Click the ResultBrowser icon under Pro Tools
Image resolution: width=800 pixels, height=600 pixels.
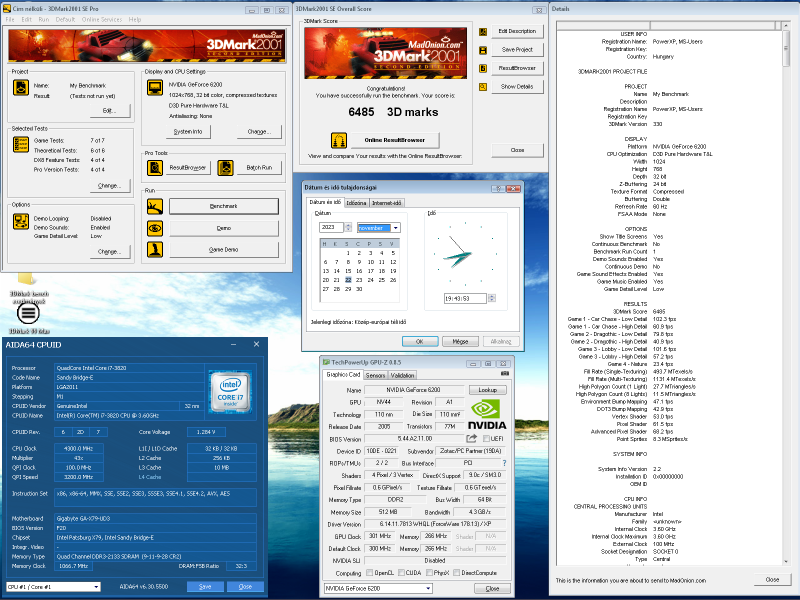point(155,167)
